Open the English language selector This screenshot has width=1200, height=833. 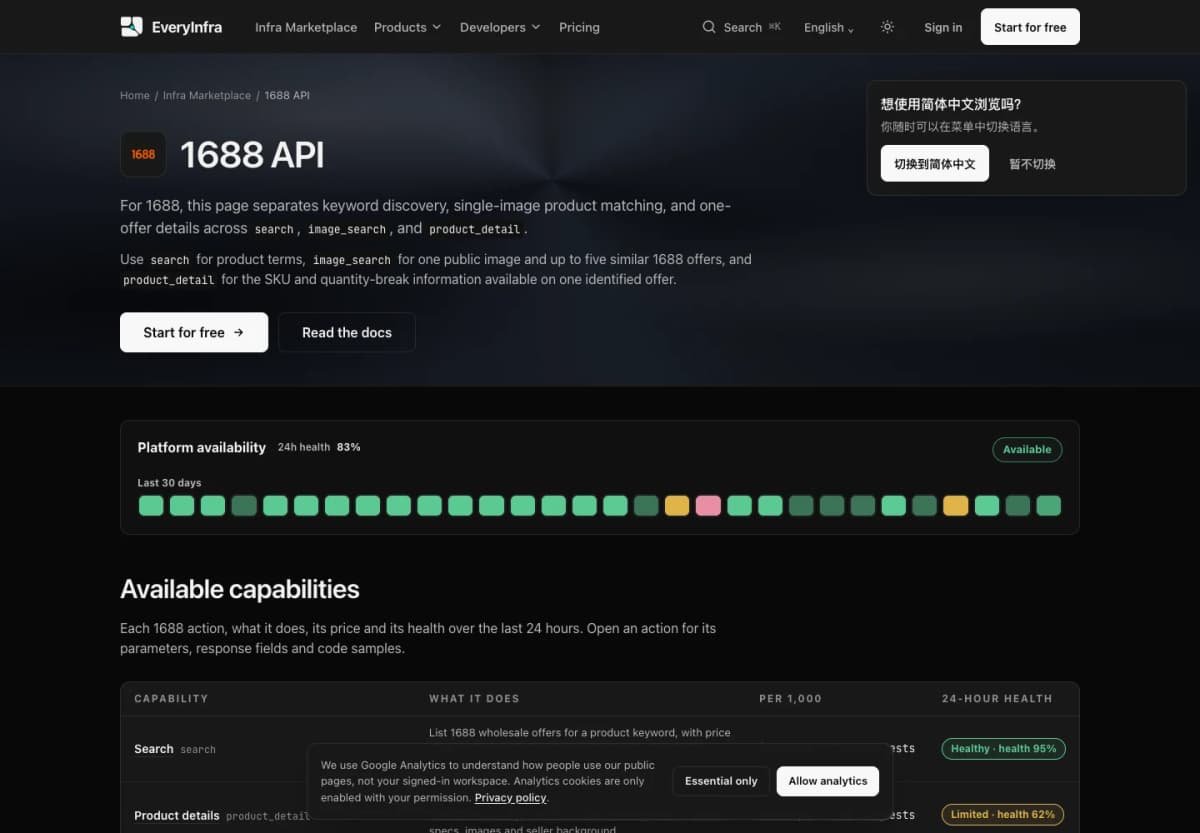click(829, 27)
